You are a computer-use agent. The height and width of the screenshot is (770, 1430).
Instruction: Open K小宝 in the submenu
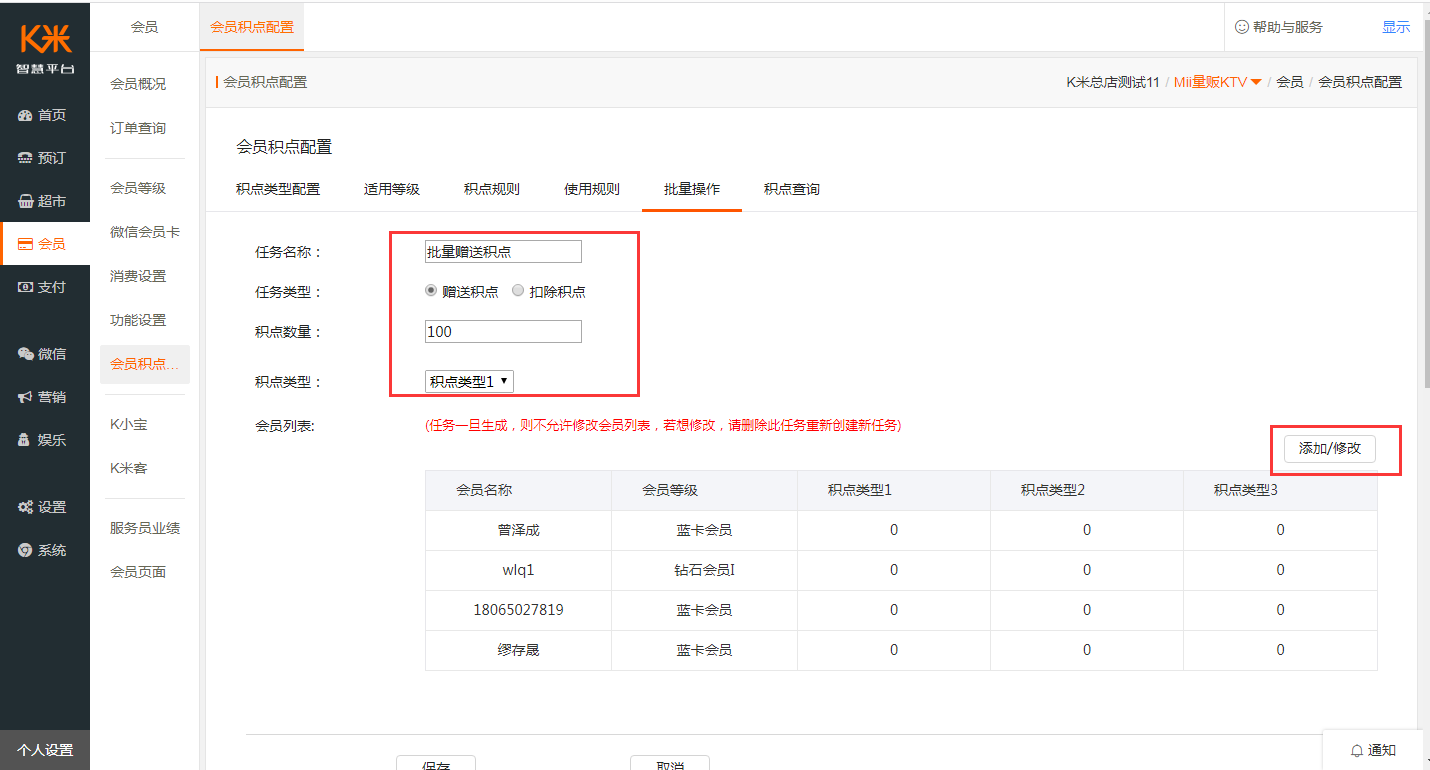pos(129,424)
